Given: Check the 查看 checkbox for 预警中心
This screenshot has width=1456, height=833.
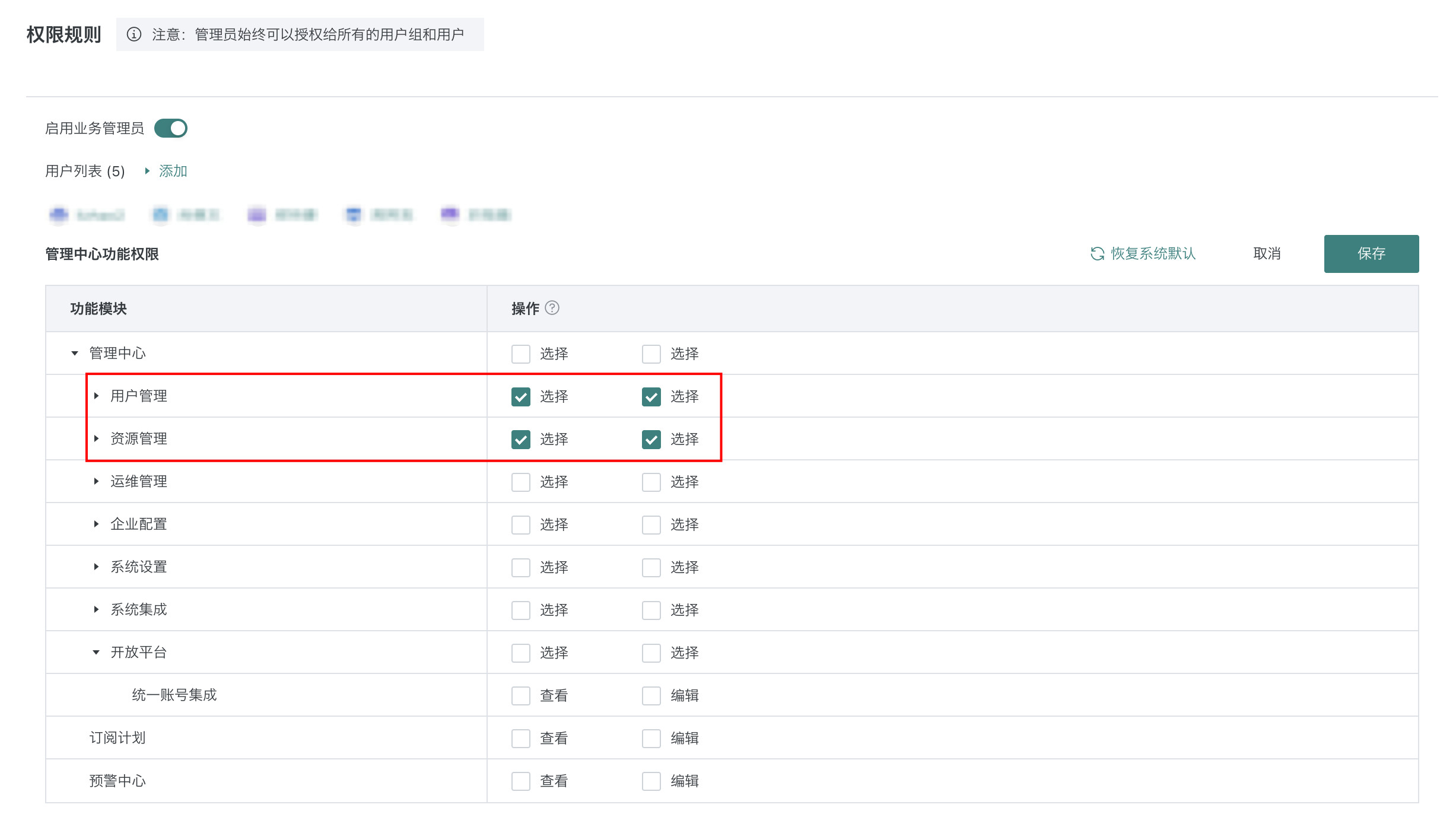Looking at the screenshot, I should point(520,781).
